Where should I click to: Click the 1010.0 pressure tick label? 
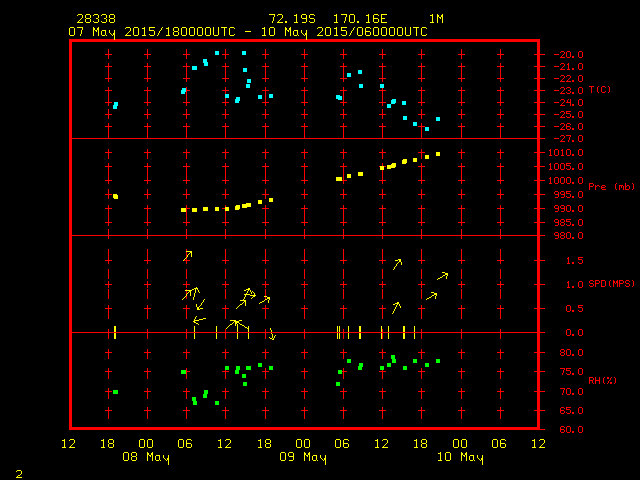pos(565,152)
